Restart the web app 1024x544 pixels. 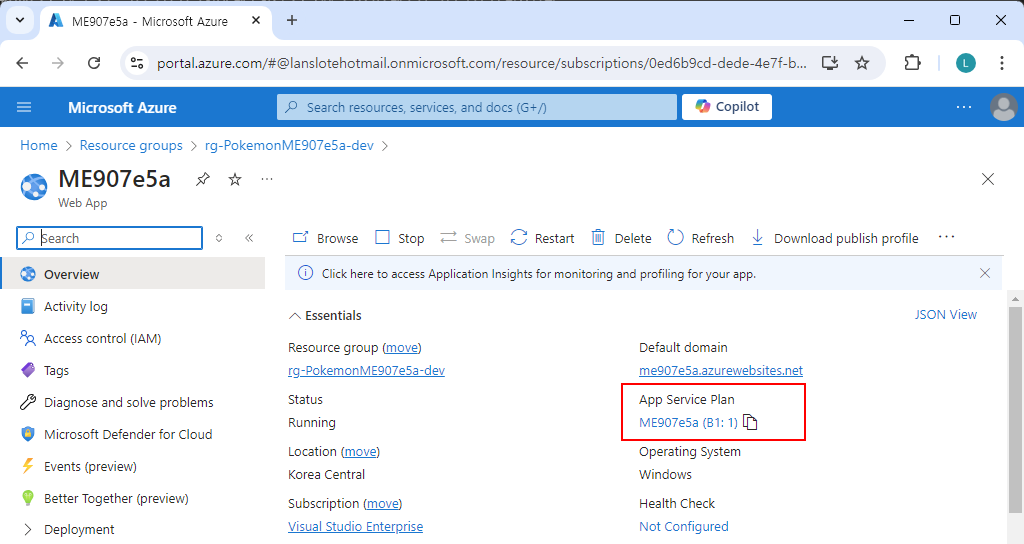pyautogui.click(x=542, y=238)
